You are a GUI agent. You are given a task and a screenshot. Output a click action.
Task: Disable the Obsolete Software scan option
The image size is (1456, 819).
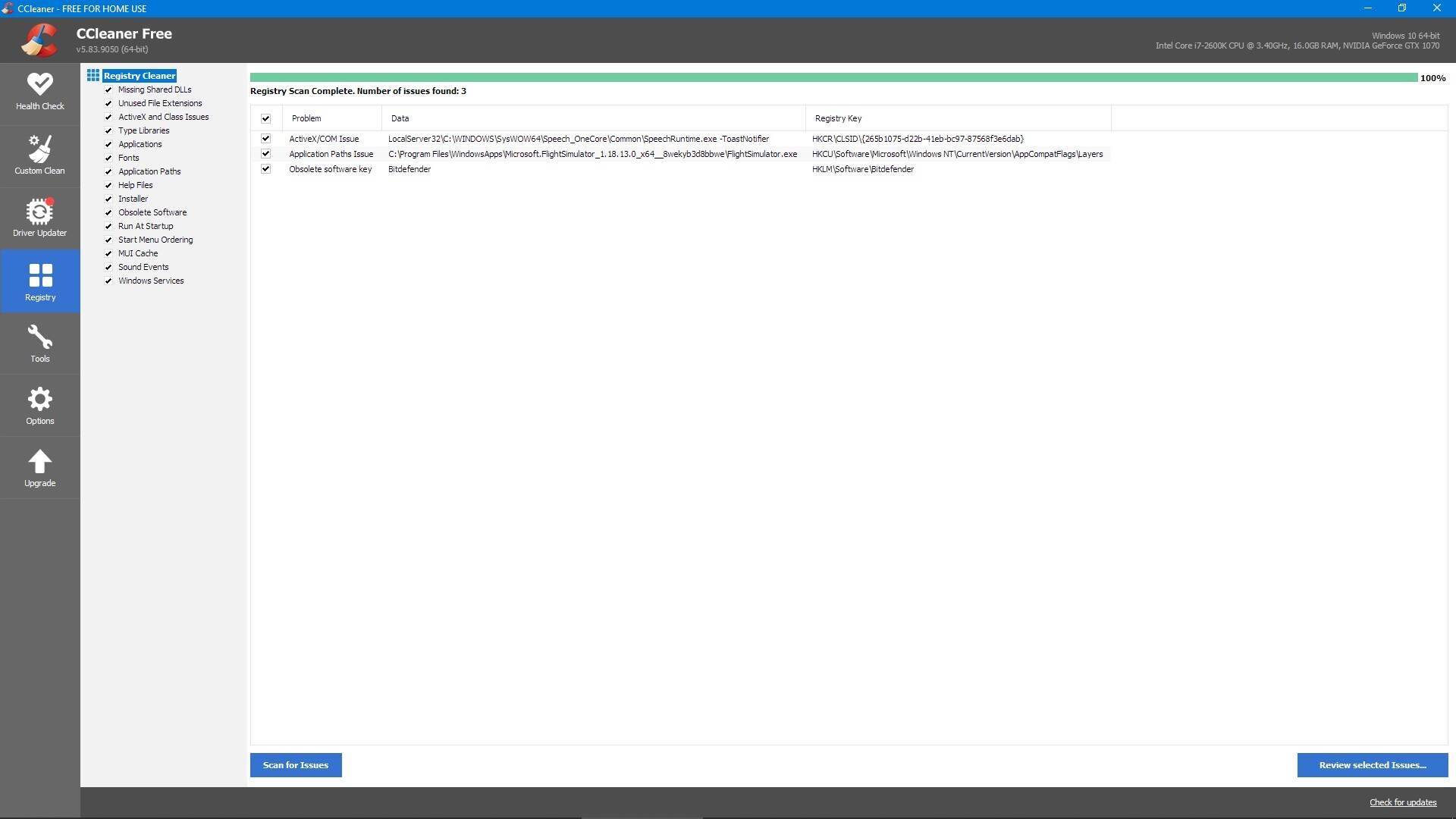108,212
